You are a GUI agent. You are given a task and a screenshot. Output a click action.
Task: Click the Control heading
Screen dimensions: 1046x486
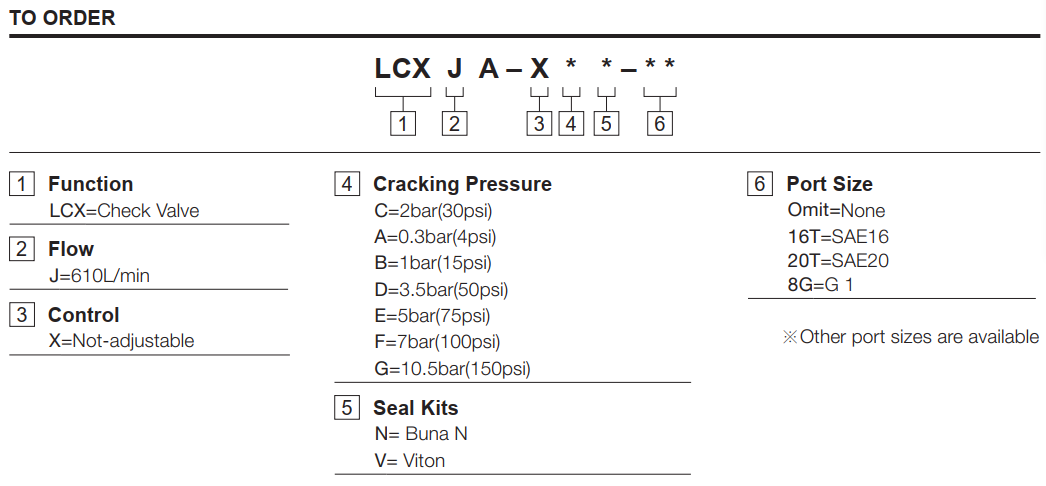tap(83, 315)
